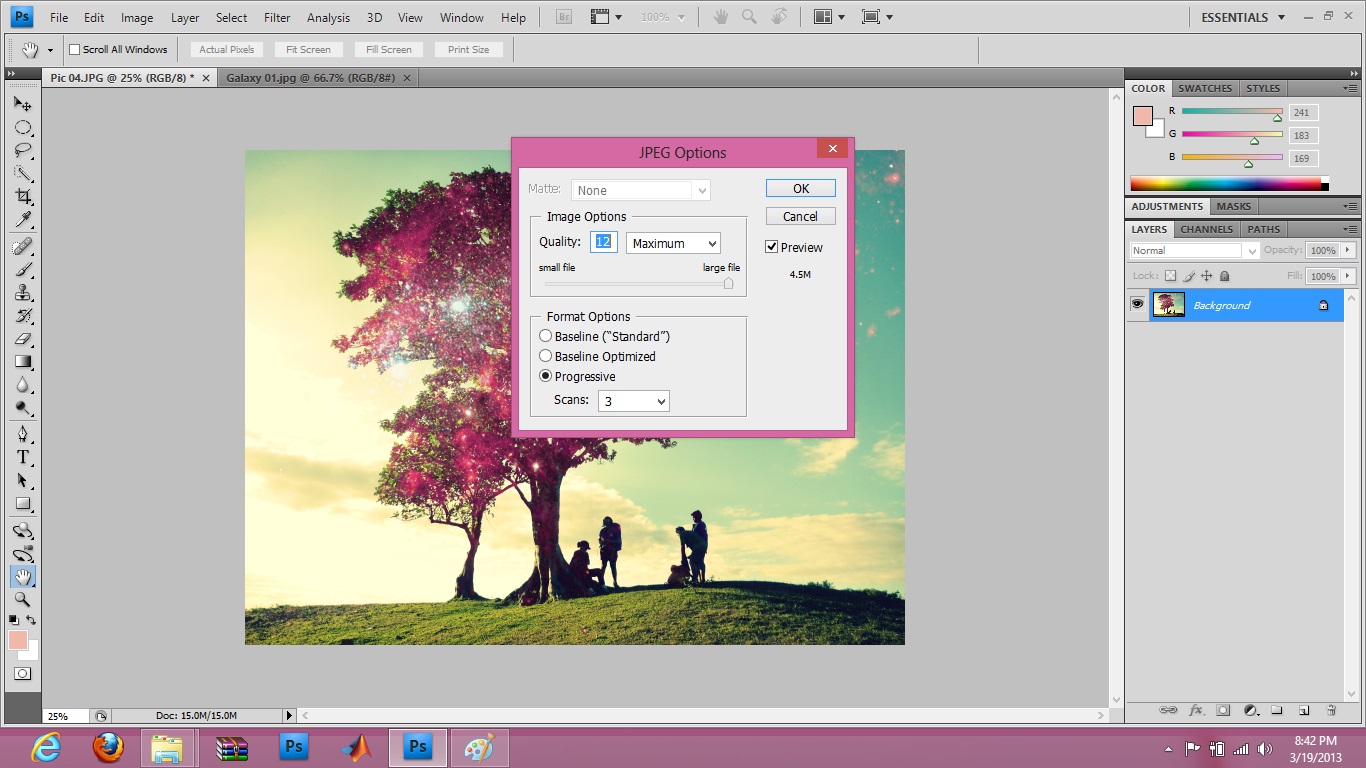This screenshot has height=768, width=1366.
Task: Click OK in JPEG Options
Action: pyautogui.click(x=800, y=189)
